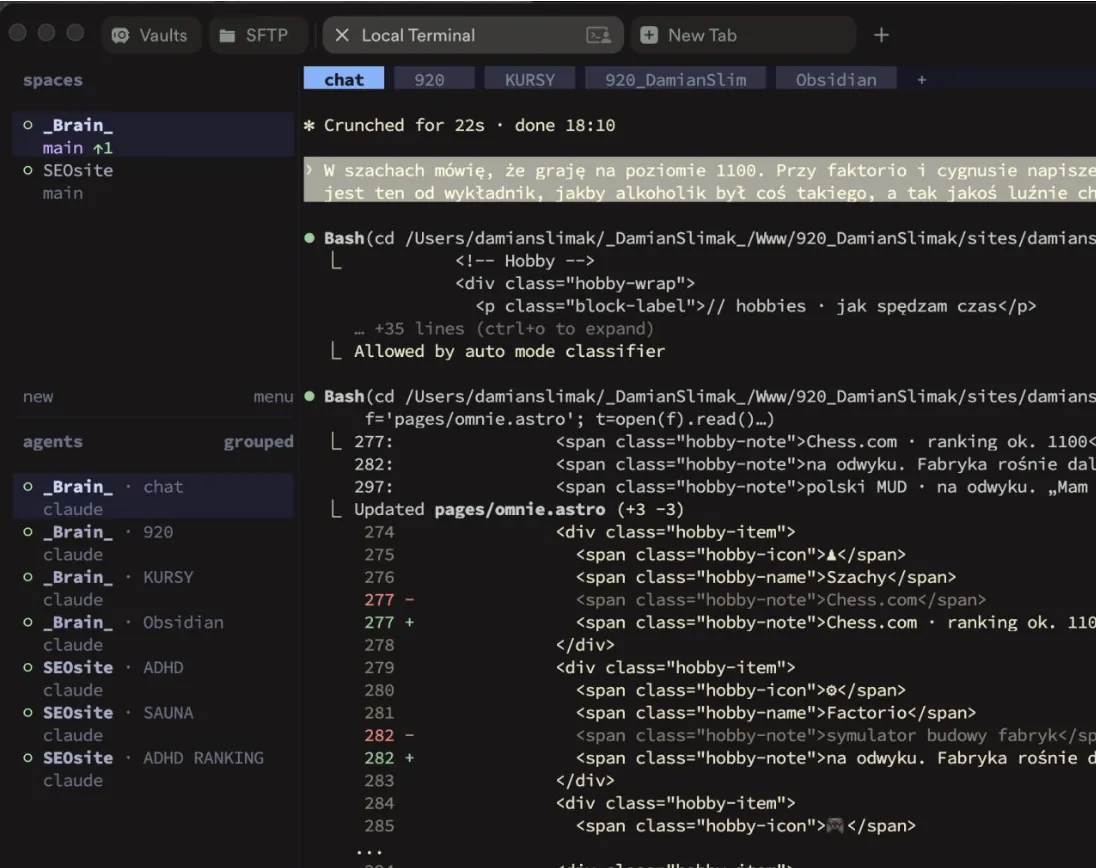The height and width of the screenshot is (868, 1096).
Task: Click added line 277 with ranking text
Action: tap(730, 622)
